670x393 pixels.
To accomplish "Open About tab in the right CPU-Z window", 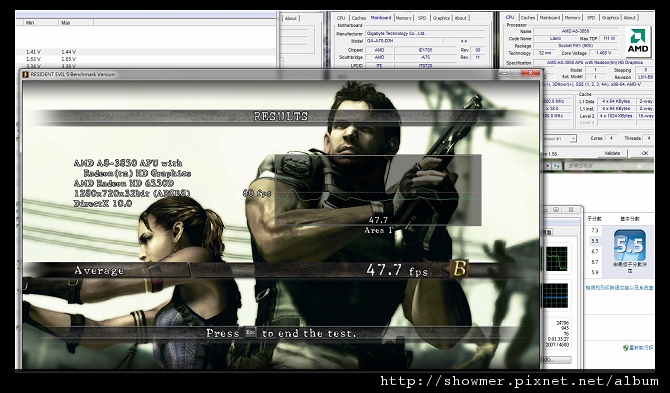I will pos(629,18).
